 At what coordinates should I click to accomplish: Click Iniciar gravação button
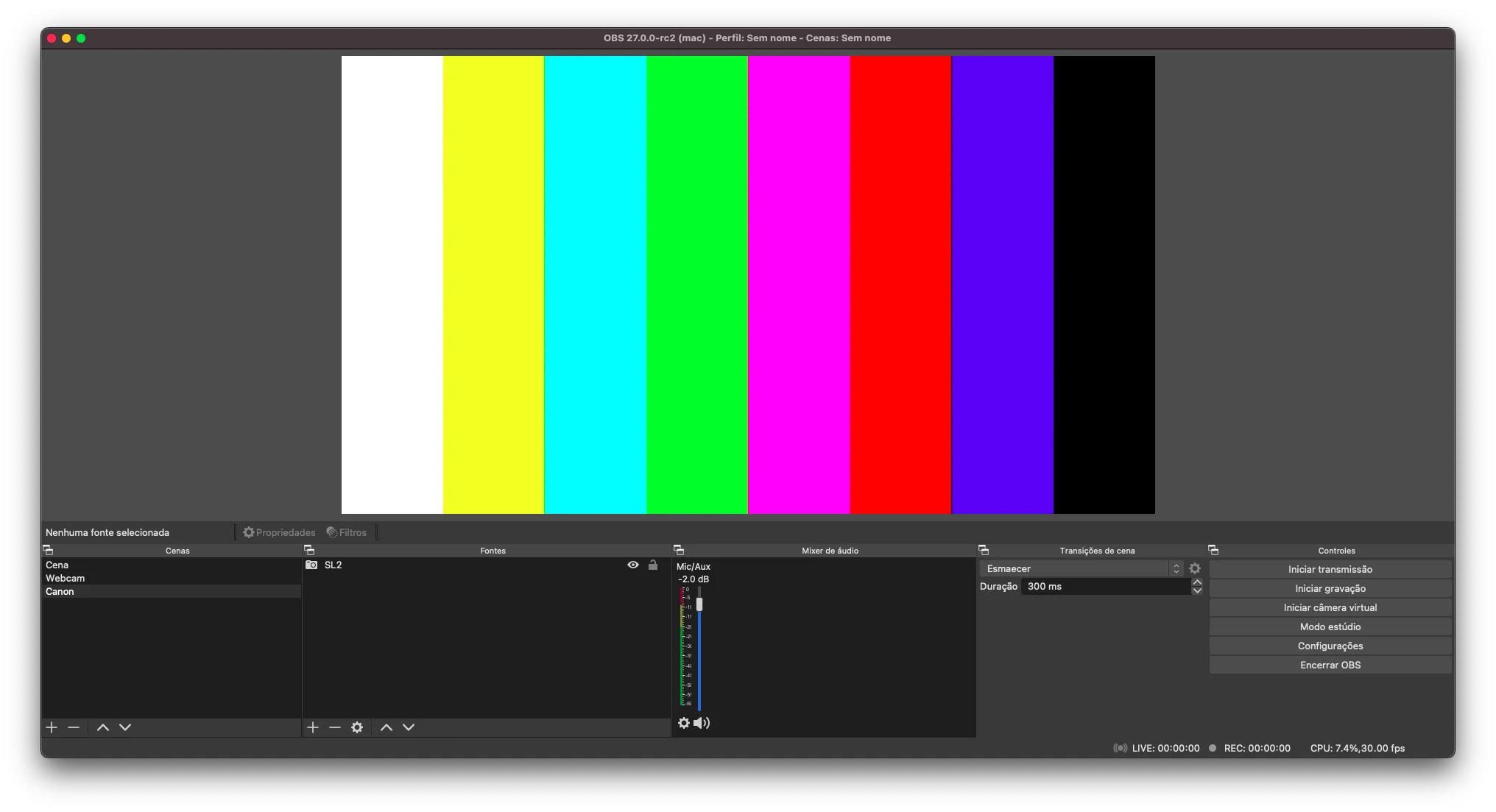(1330, 588)
